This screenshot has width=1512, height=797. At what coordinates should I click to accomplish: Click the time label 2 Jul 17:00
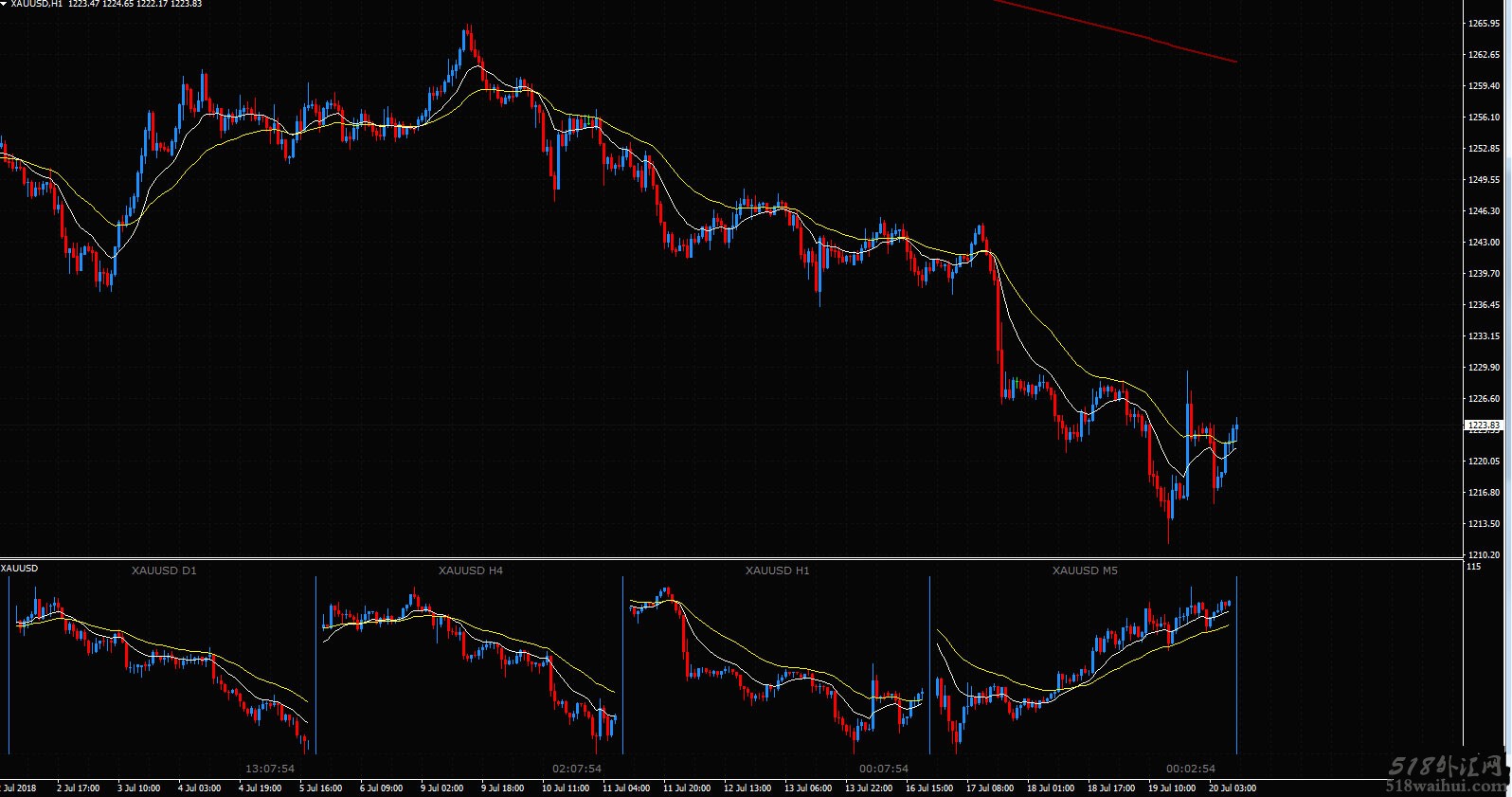point(78,788)
